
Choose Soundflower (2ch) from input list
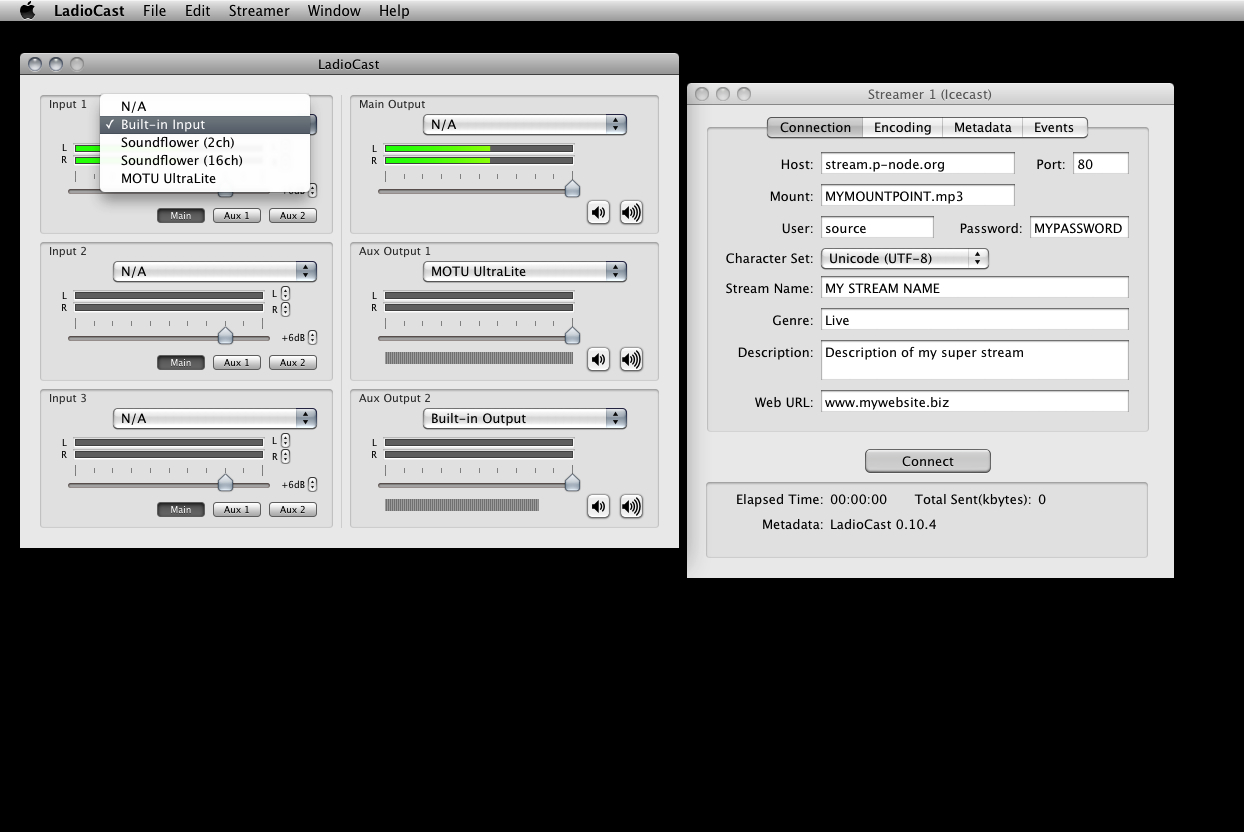[x=178, y=143]
